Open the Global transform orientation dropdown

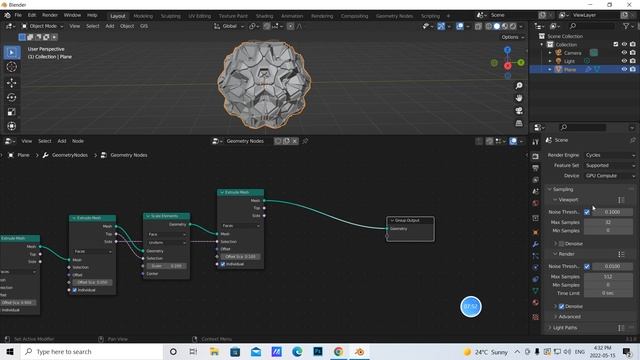point(229,26)
